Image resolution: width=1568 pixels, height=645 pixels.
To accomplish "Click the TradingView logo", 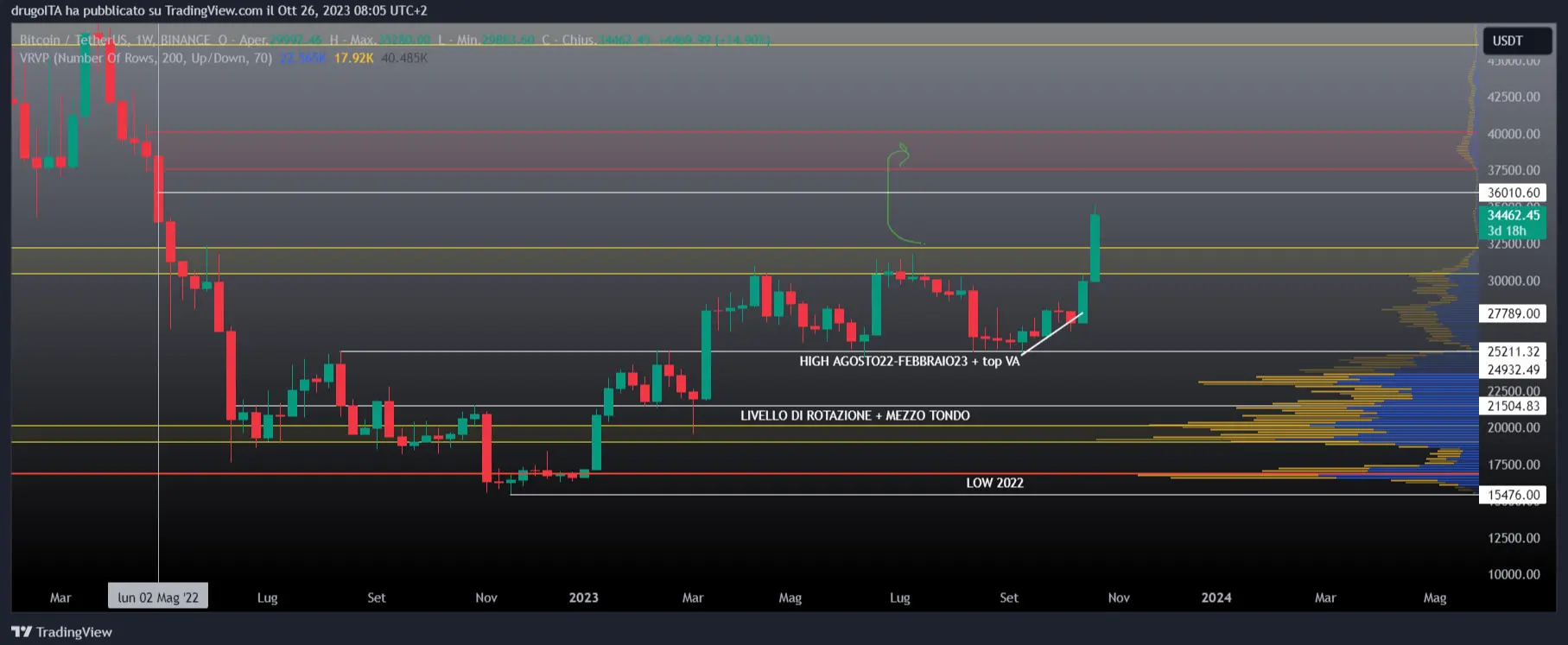I will tap(61, 632).
